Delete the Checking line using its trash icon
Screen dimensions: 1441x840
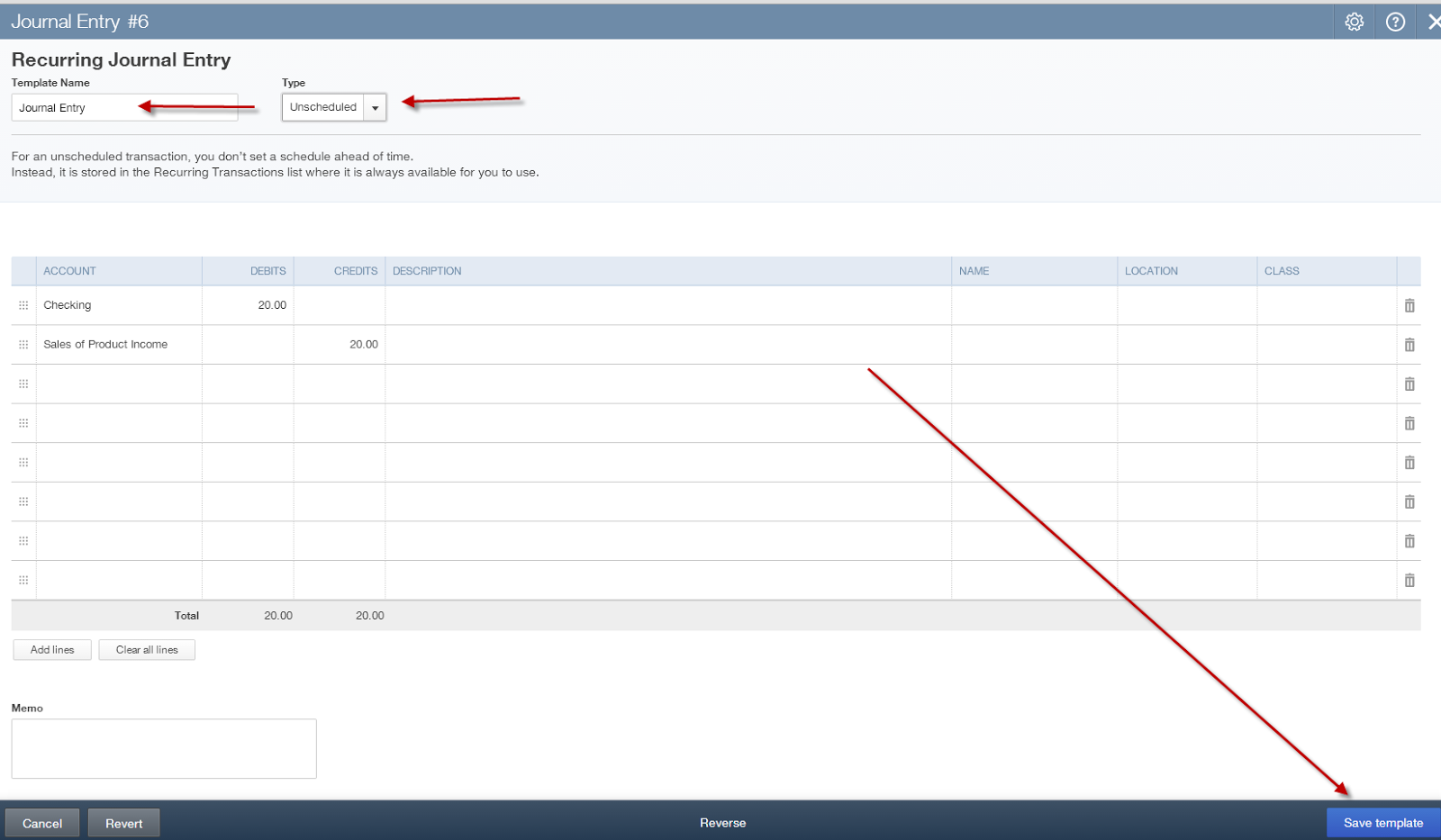pos(1409,305)
